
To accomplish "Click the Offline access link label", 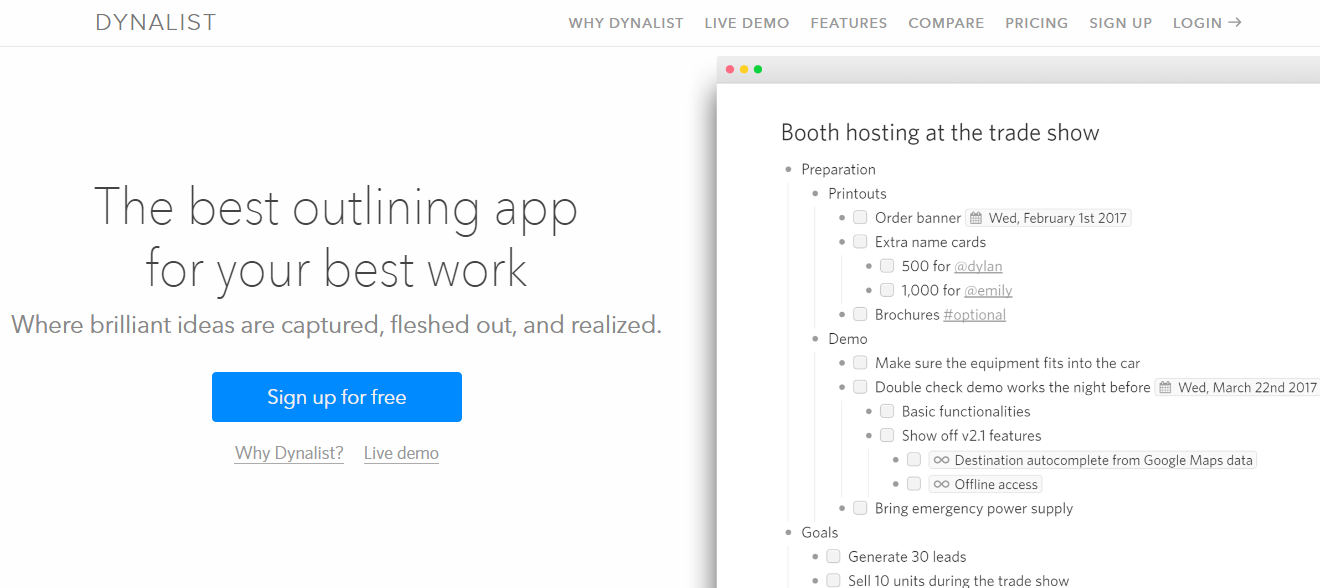I will pyautogui.click(x=996, y=484).
